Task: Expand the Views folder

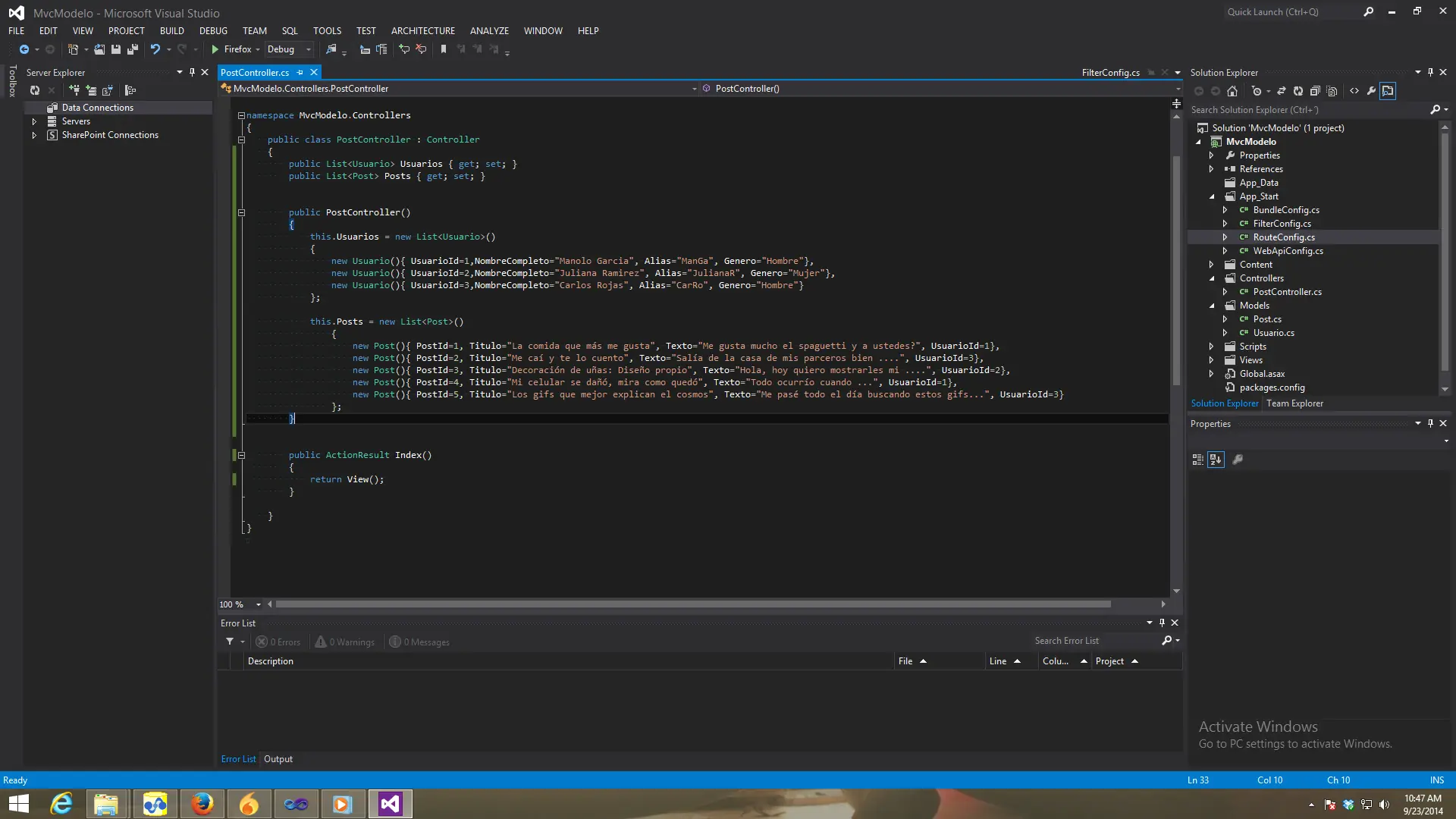Action: coord(1212,360)
